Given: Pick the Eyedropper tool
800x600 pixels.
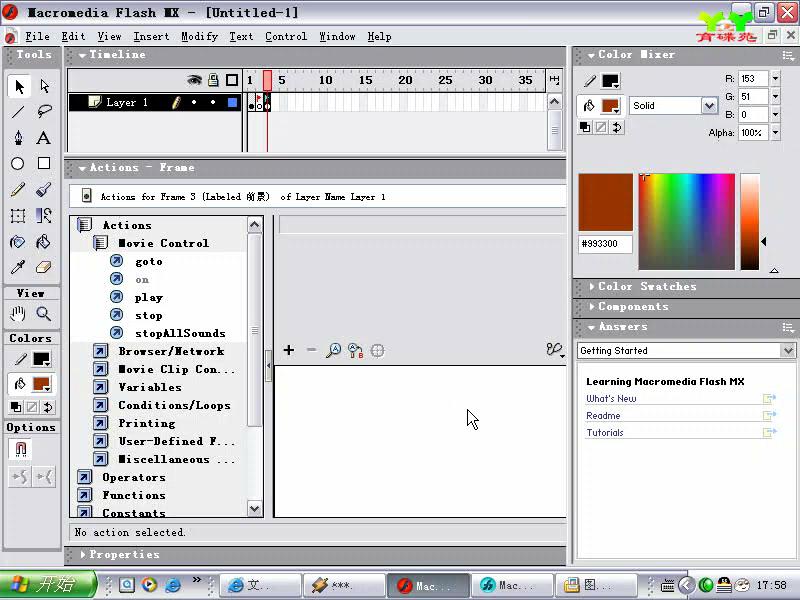Looking at the screenshot, I should [x=18, y=267].
